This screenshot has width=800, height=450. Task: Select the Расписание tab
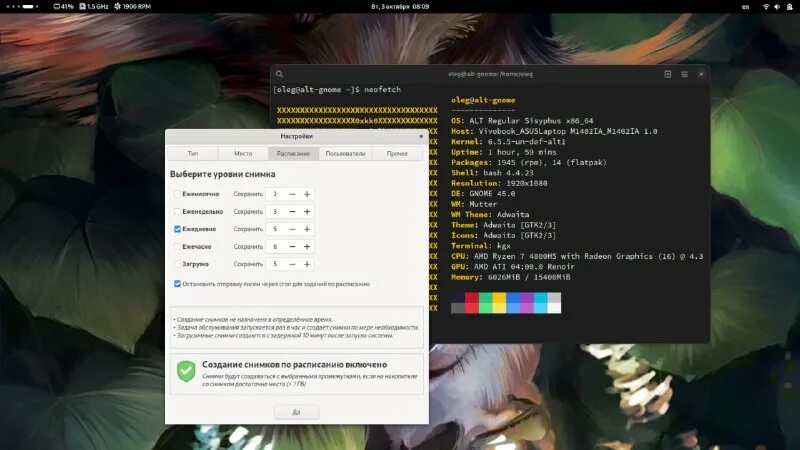293,154
